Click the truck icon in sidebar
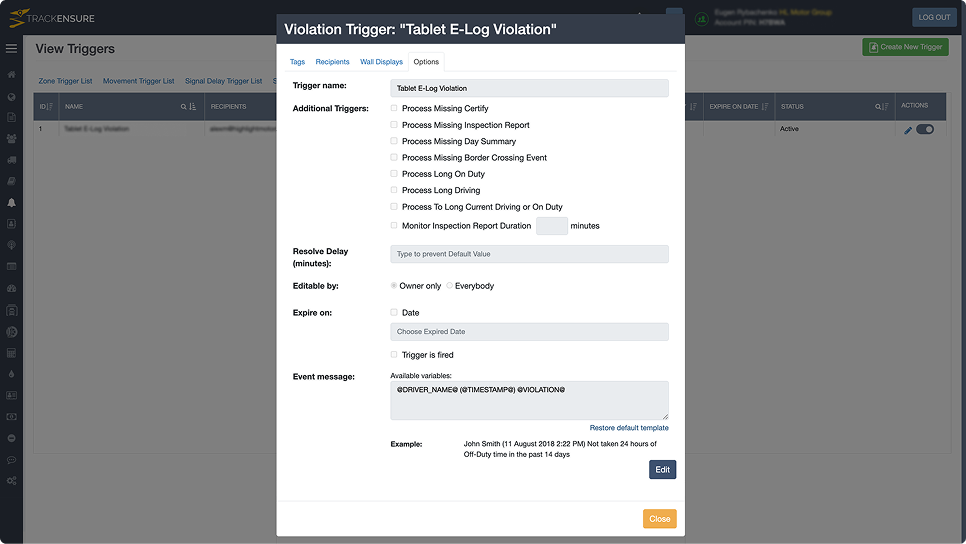966x544 pixels. click(11, 160)
